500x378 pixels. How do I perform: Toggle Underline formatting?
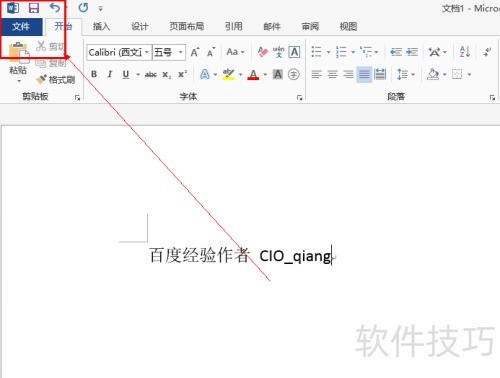126,74
